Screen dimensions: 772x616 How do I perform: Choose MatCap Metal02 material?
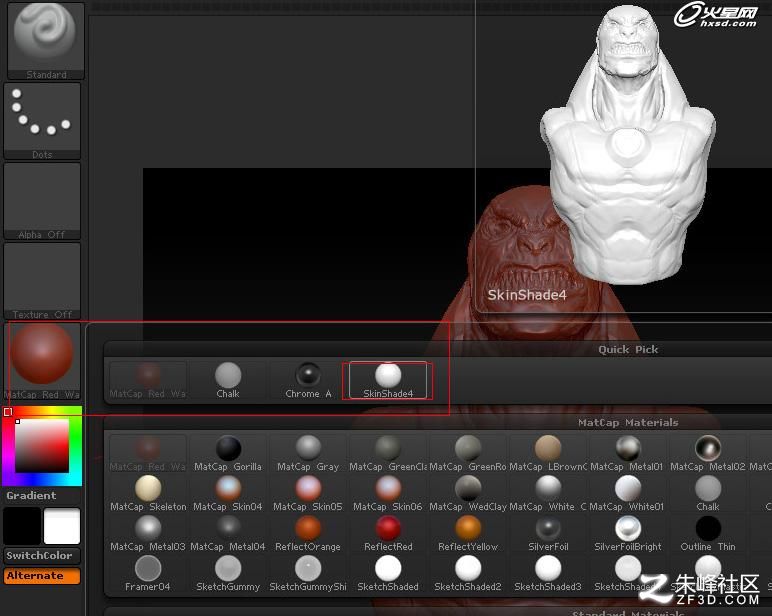pos(708,453)
